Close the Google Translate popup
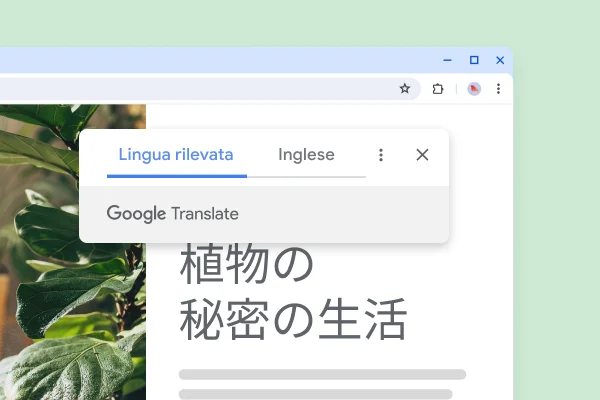The height and width of the screenshot is (400, 600). (x=422, y=155)
